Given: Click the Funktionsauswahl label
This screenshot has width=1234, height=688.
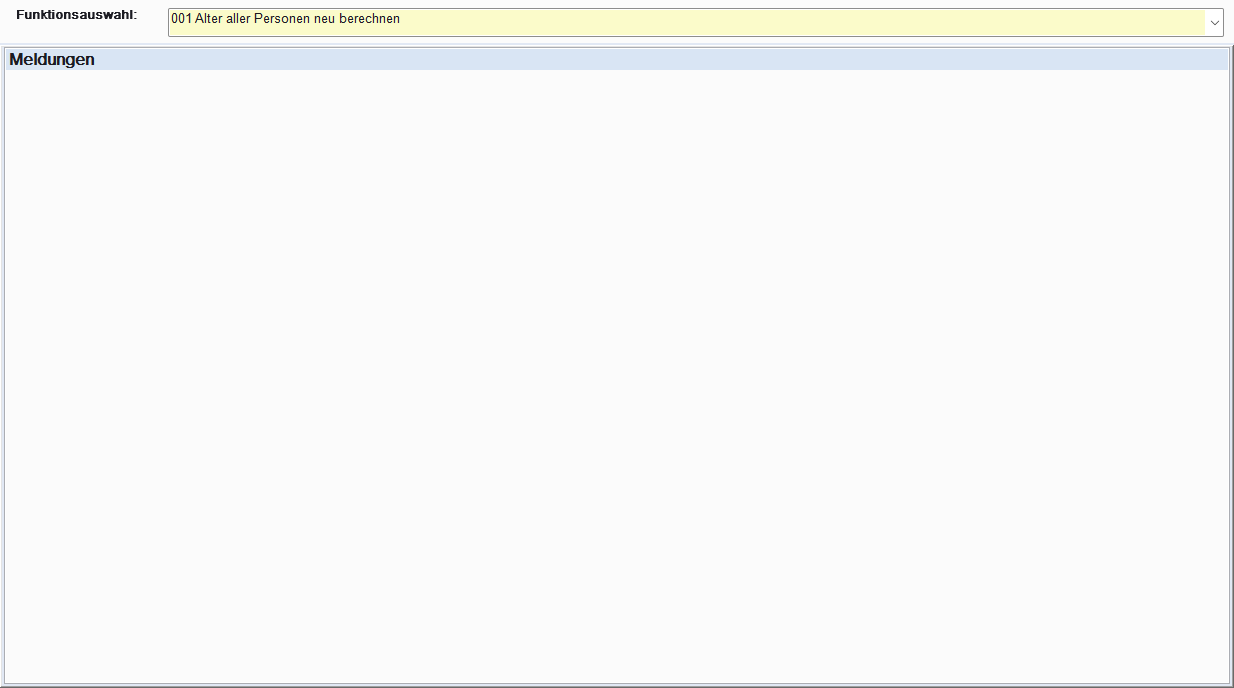Looking at the screenshot, I should [x=76, y=16].
